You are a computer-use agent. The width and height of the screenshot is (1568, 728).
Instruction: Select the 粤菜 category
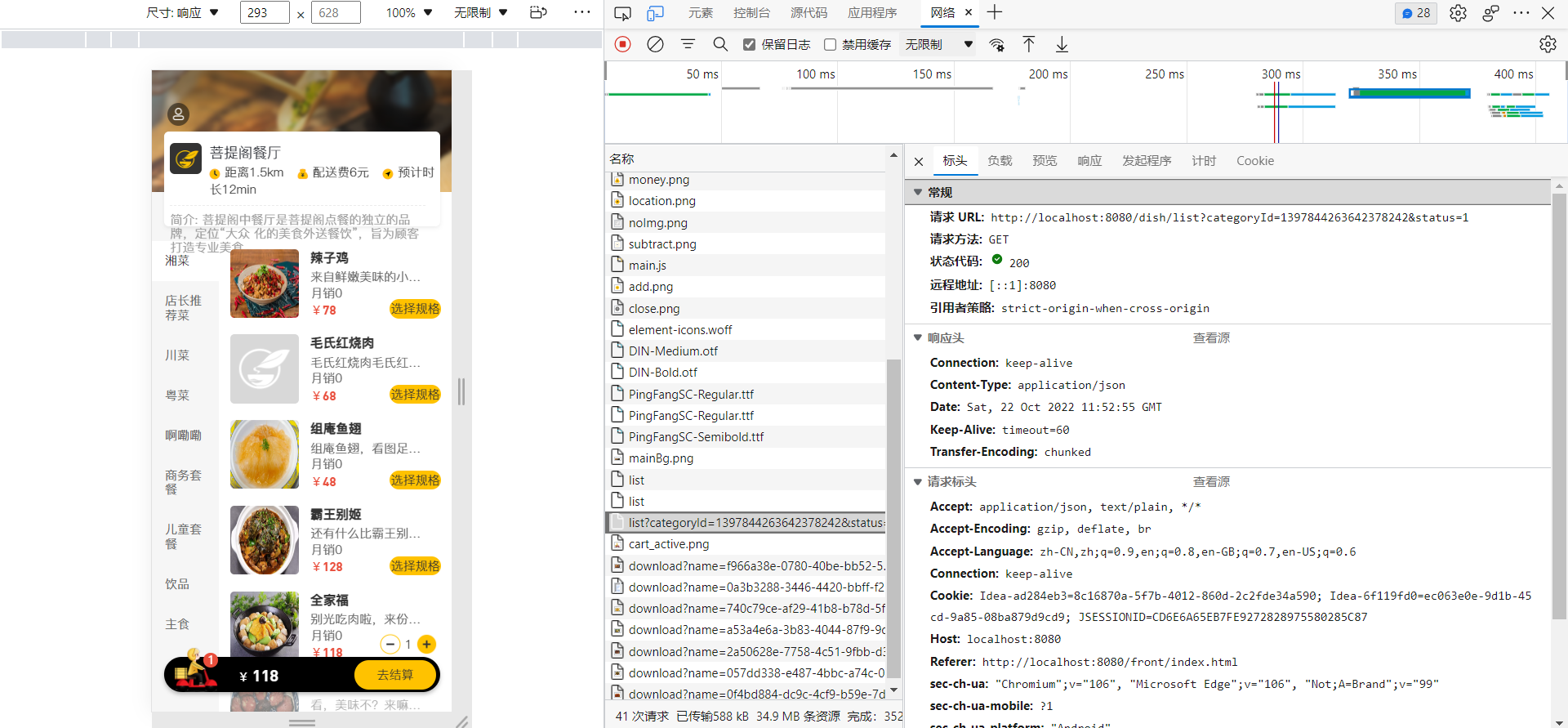177,395
